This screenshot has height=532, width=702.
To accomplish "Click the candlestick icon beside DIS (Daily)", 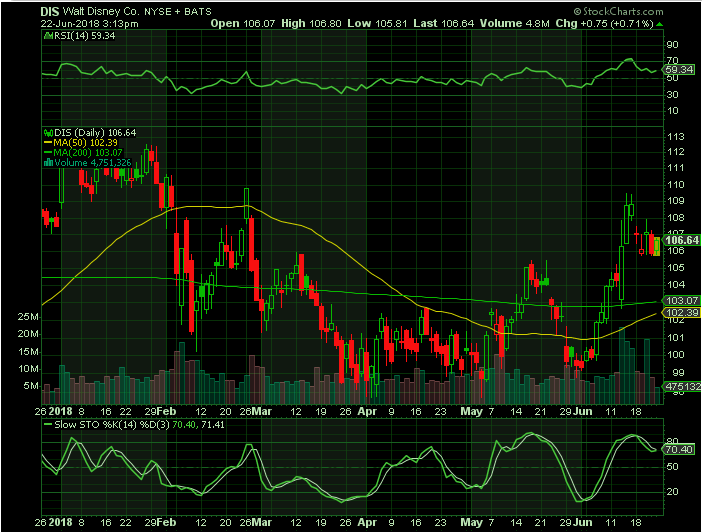I will point(48,133).
